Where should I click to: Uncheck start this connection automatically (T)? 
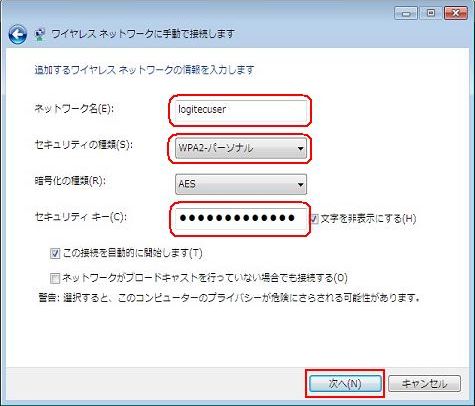[55, 253]
